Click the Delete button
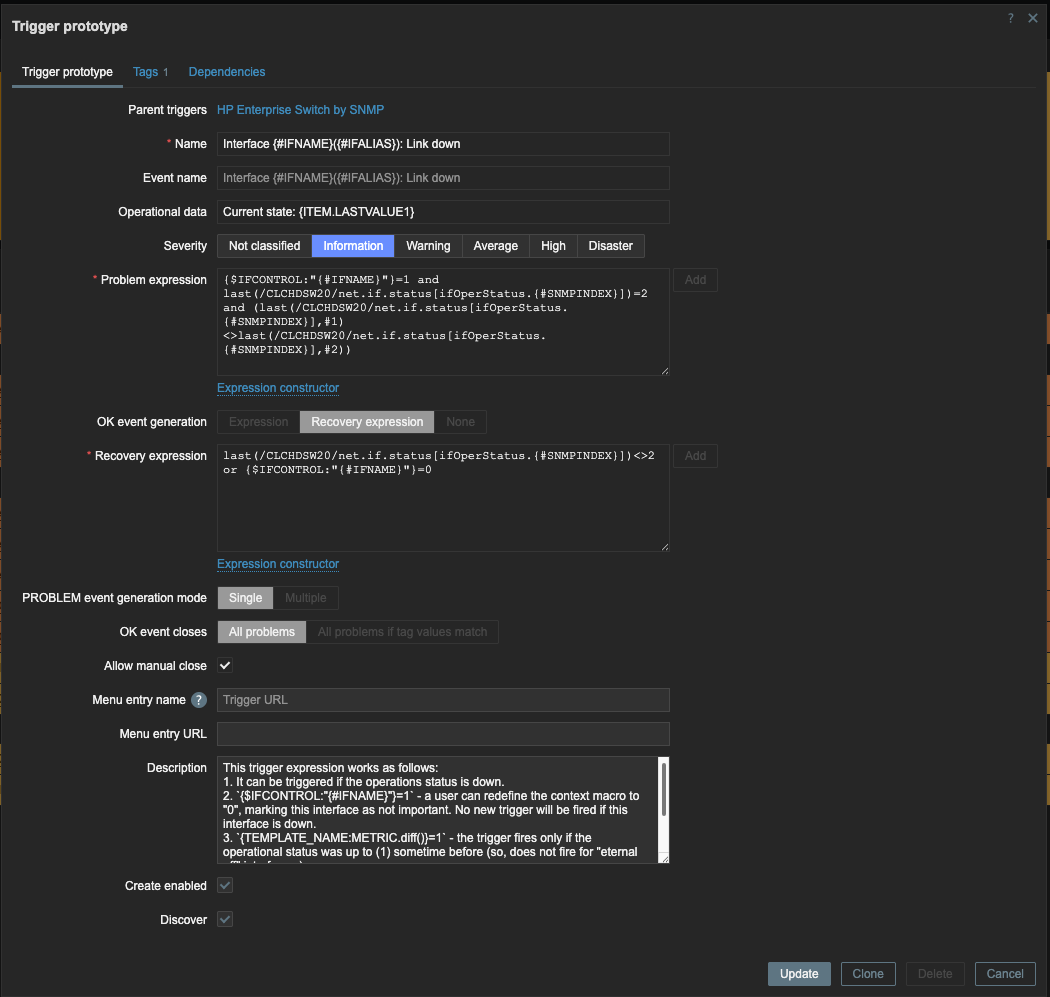1050x997 pixels. [935, 974]
